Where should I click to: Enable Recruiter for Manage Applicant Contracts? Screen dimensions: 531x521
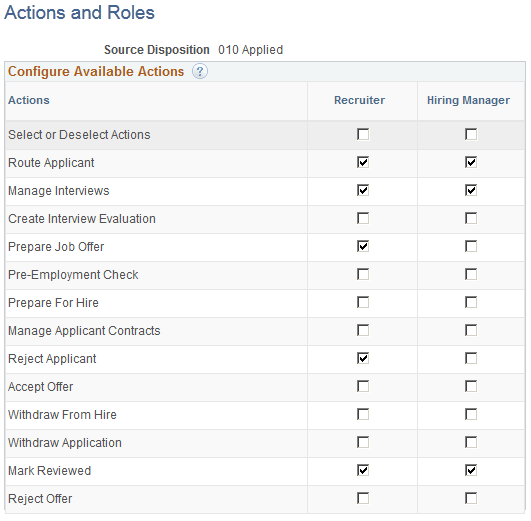click(363, 330)
